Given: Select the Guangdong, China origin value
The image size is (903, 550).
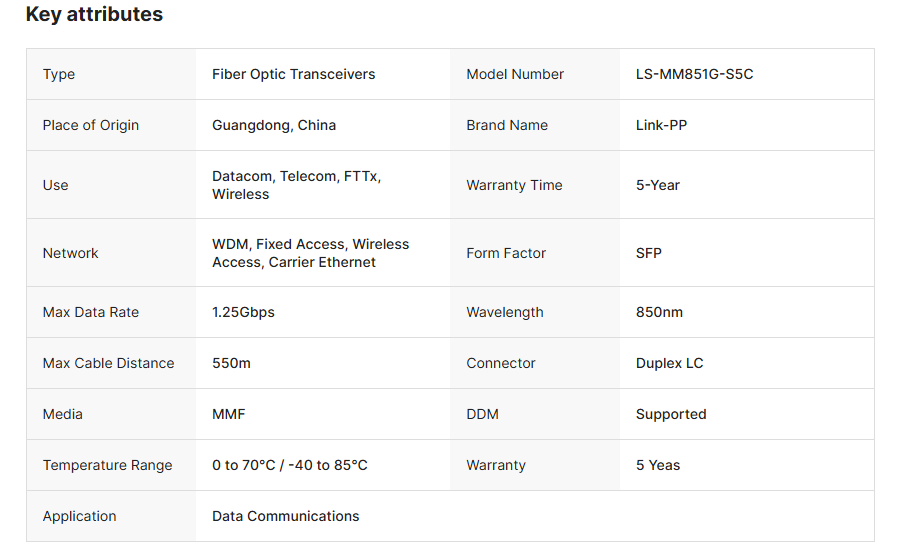Looking at the screenshot, I should 274,126.
